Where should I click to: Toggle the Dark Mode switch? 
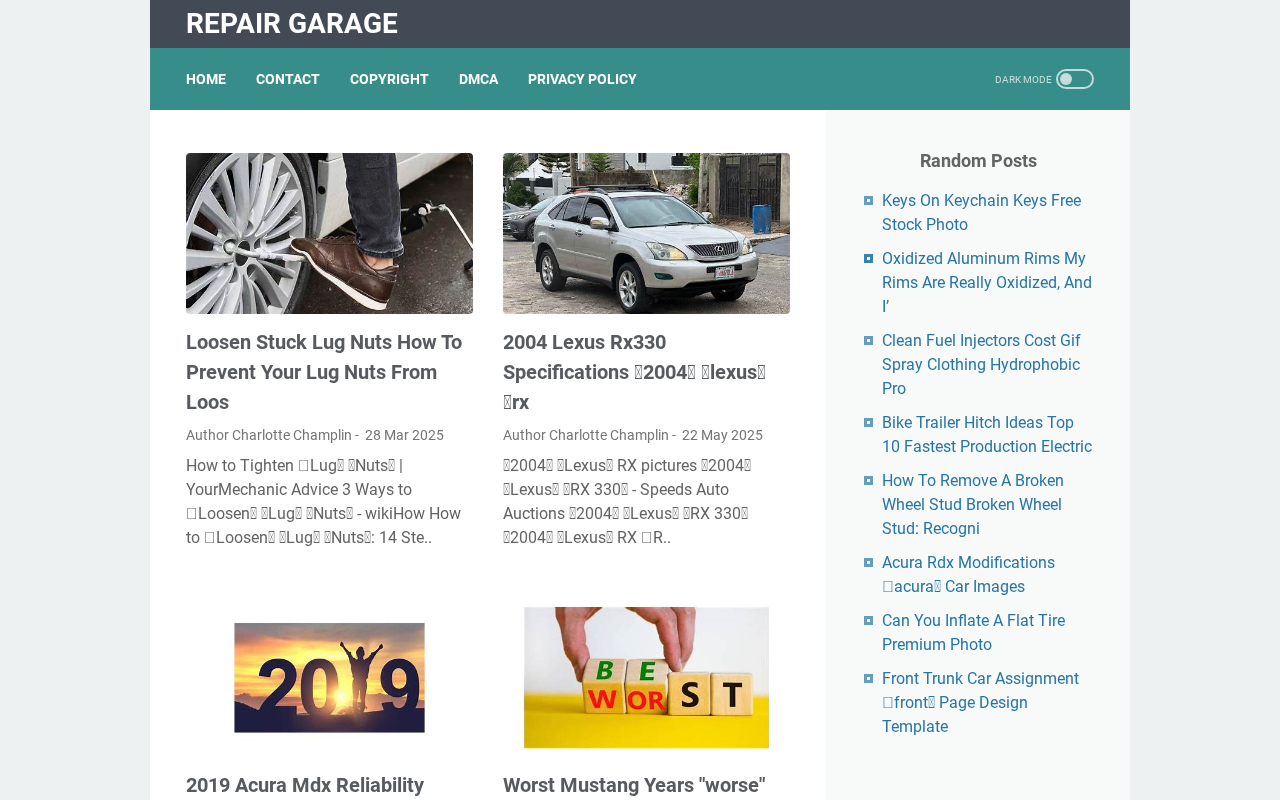coord(1075,79)
